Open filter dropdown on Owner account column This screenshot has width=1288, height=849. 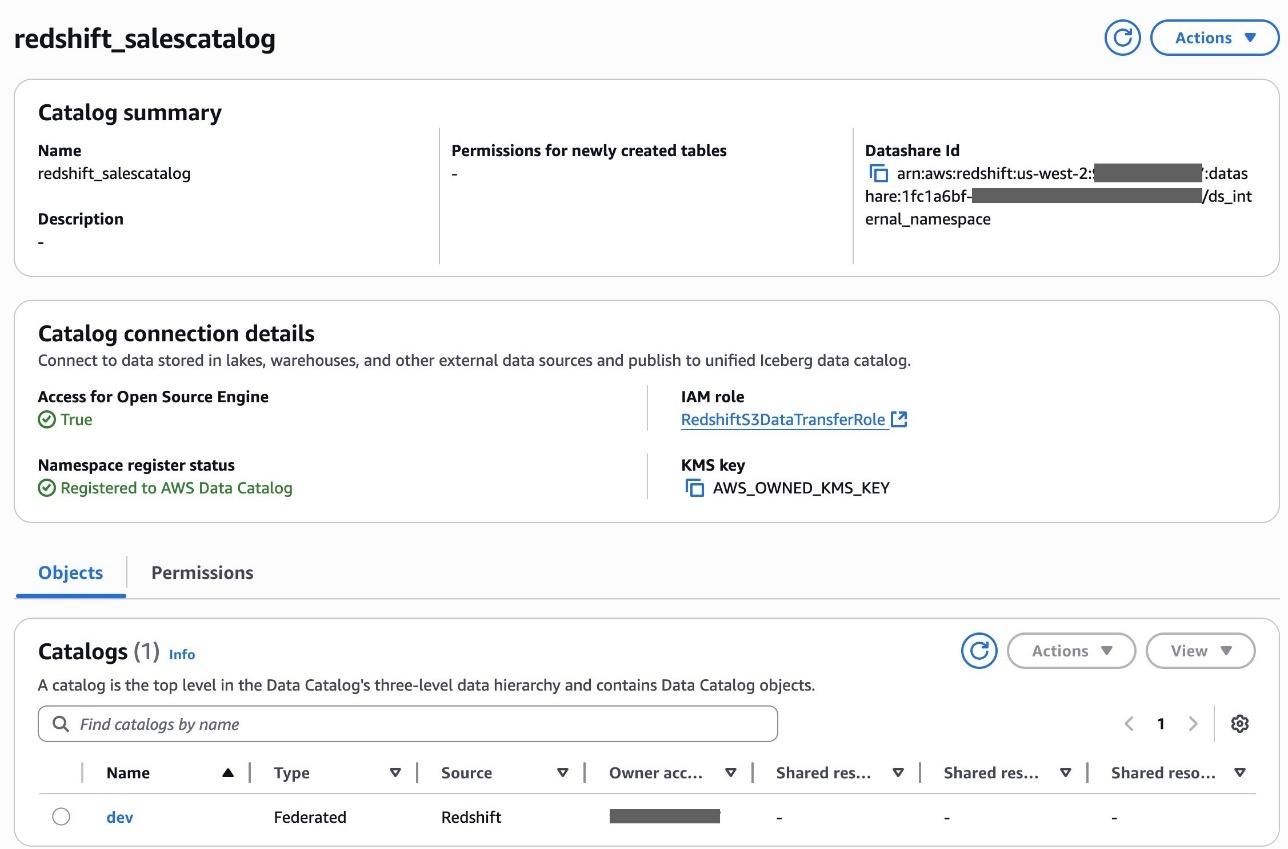point(731,773)
